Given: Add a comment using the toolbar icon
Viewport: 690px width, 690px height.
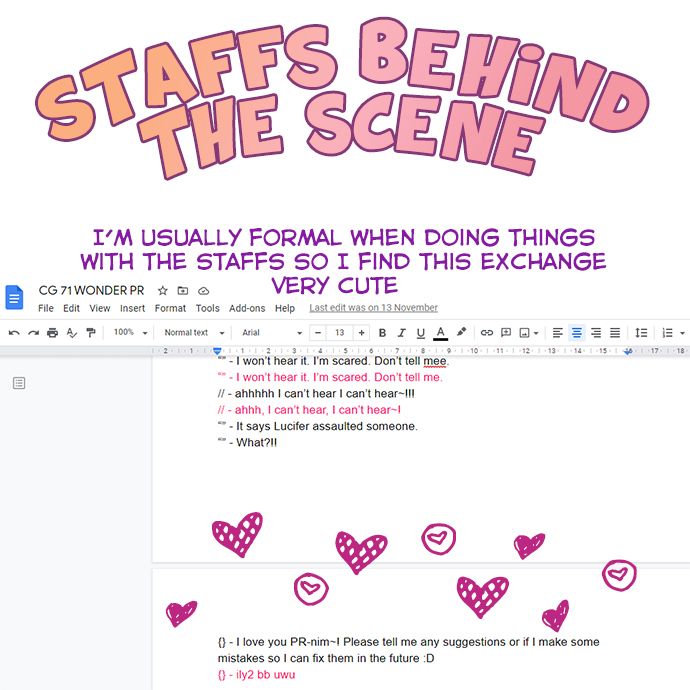Looking at the screenshot, I should coord(506,332).
